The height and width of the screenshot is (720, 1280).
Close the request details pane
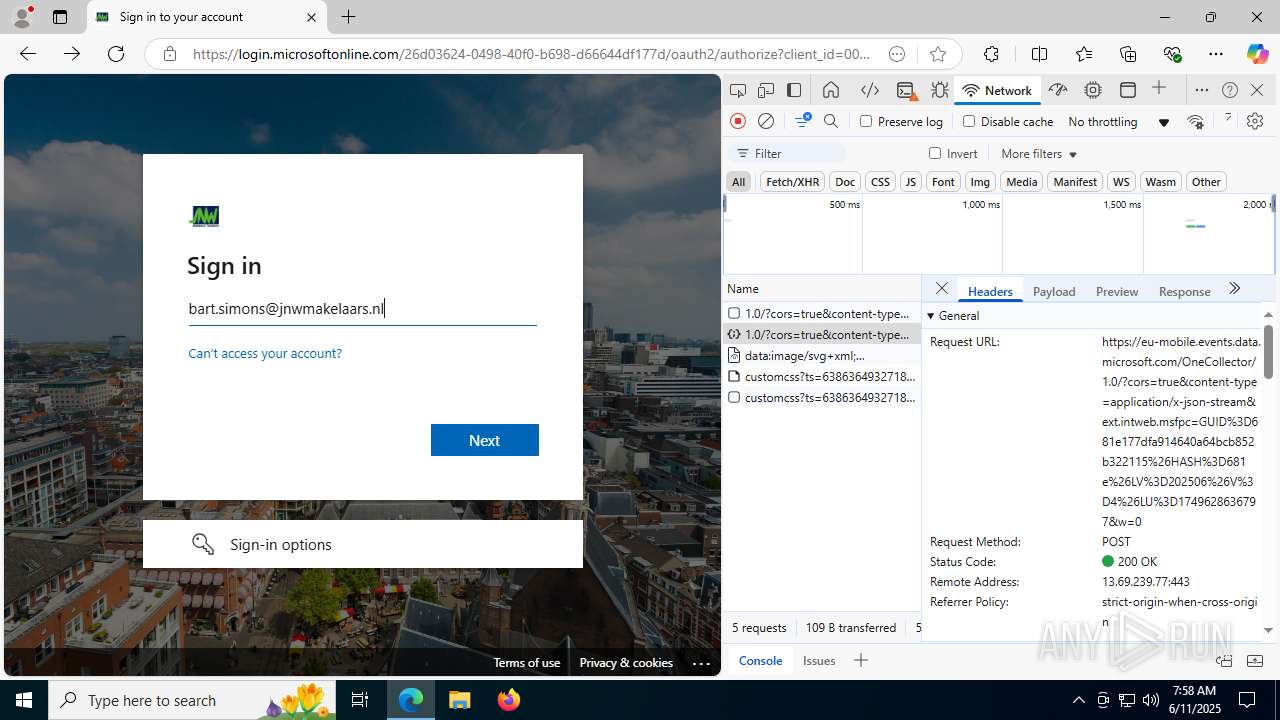tap(942, 289)
